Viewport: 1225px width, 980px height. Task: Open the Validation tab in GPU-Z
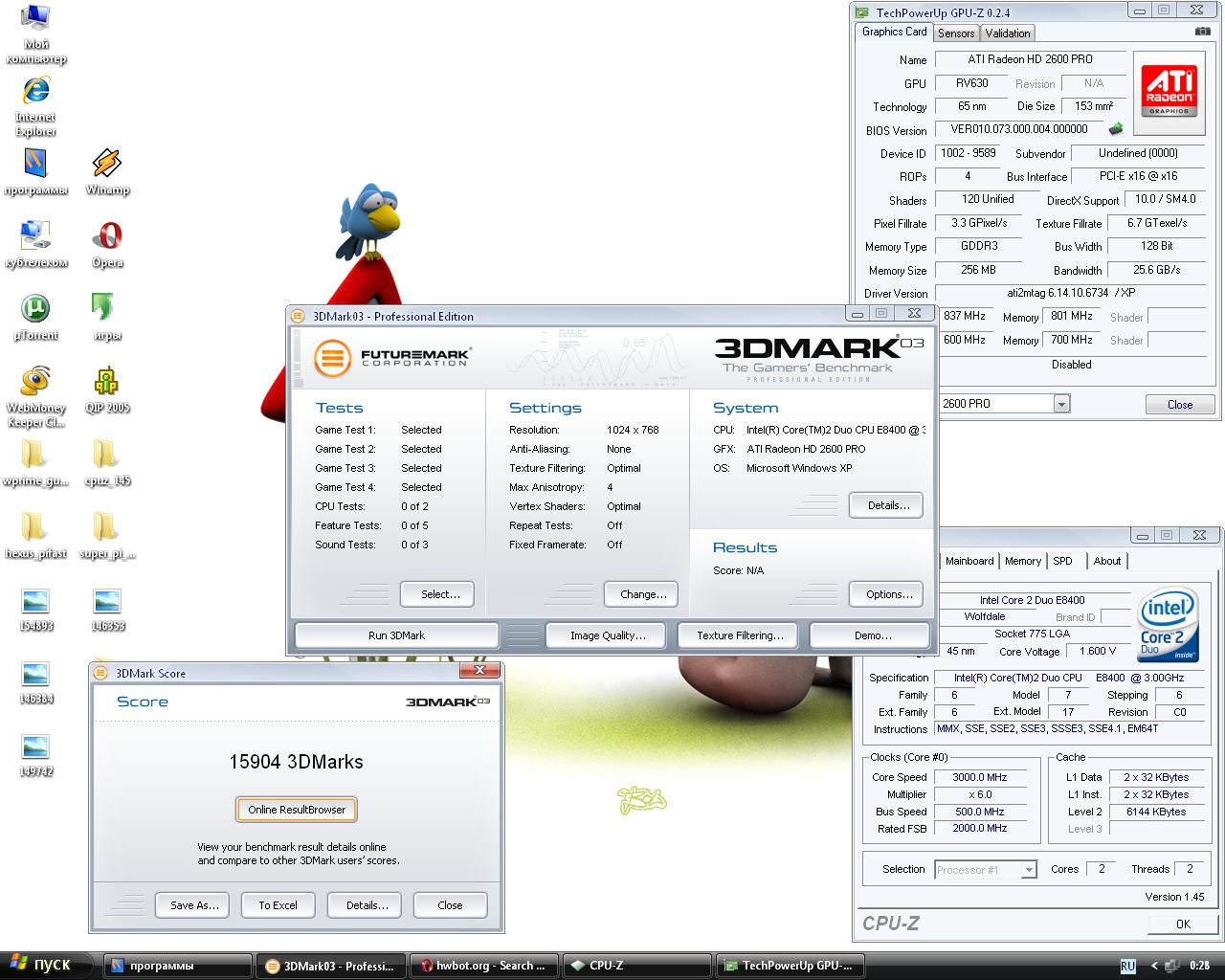pos(1008,33)
